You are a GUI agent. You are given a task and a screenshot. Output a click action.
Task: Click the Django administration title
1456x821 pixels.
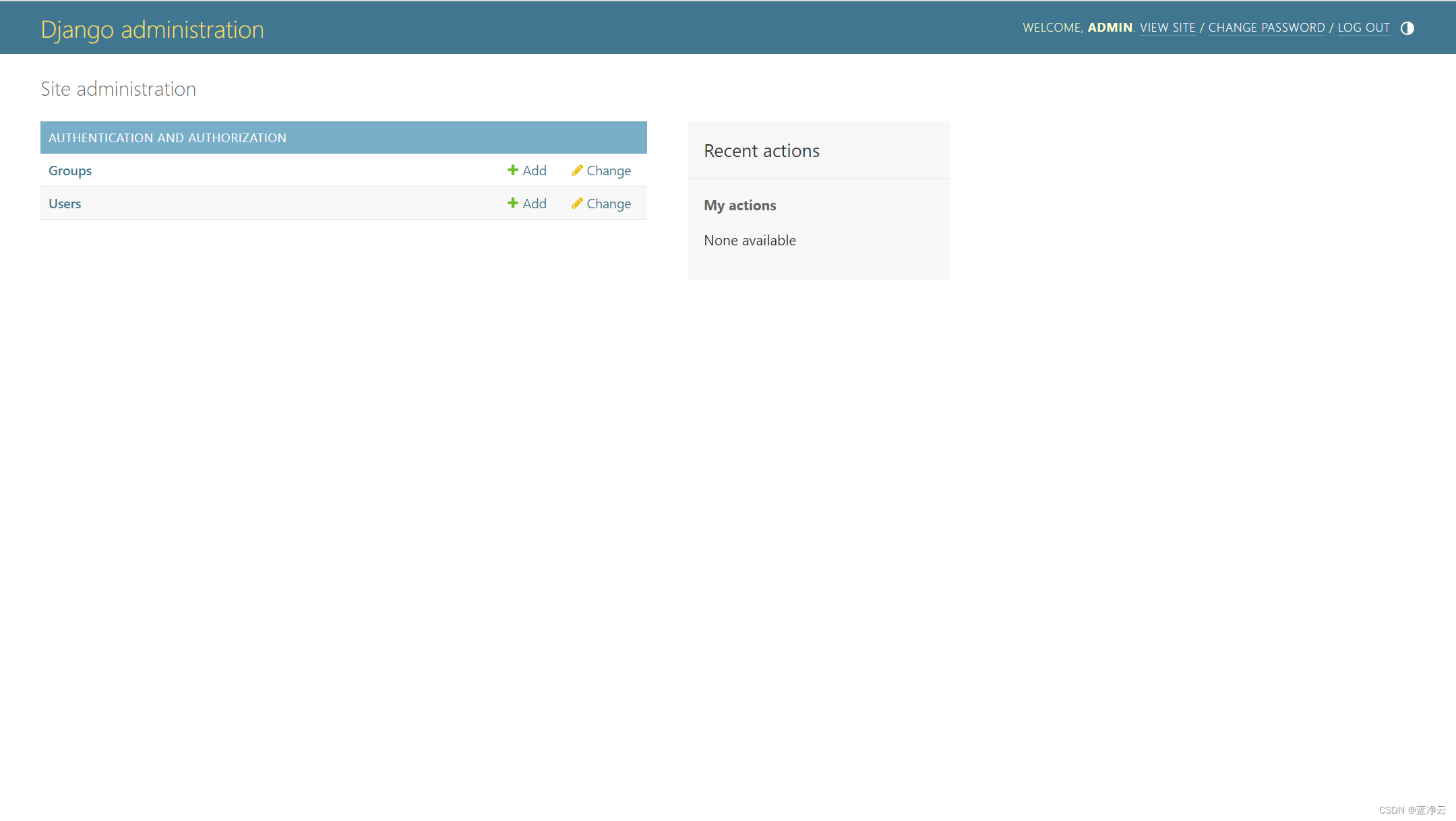tap(152, 30)
